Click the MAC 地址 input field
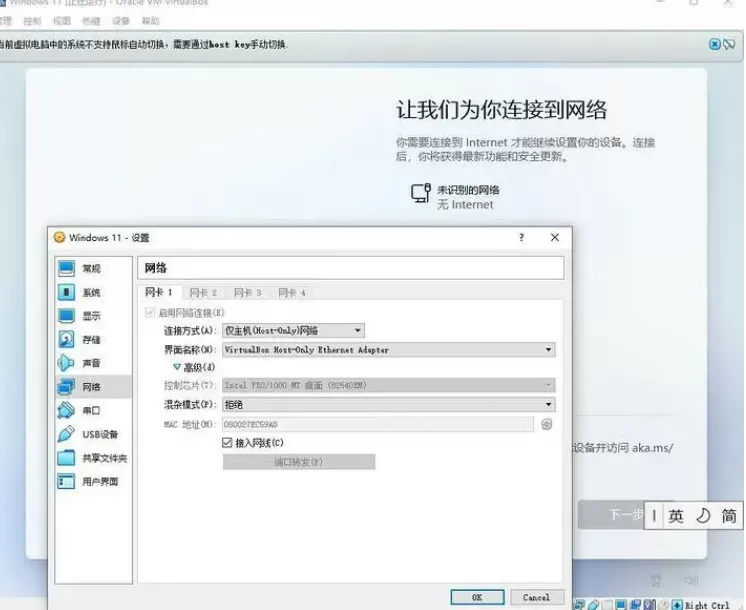746x610 pixels. (x=378, y=424)
